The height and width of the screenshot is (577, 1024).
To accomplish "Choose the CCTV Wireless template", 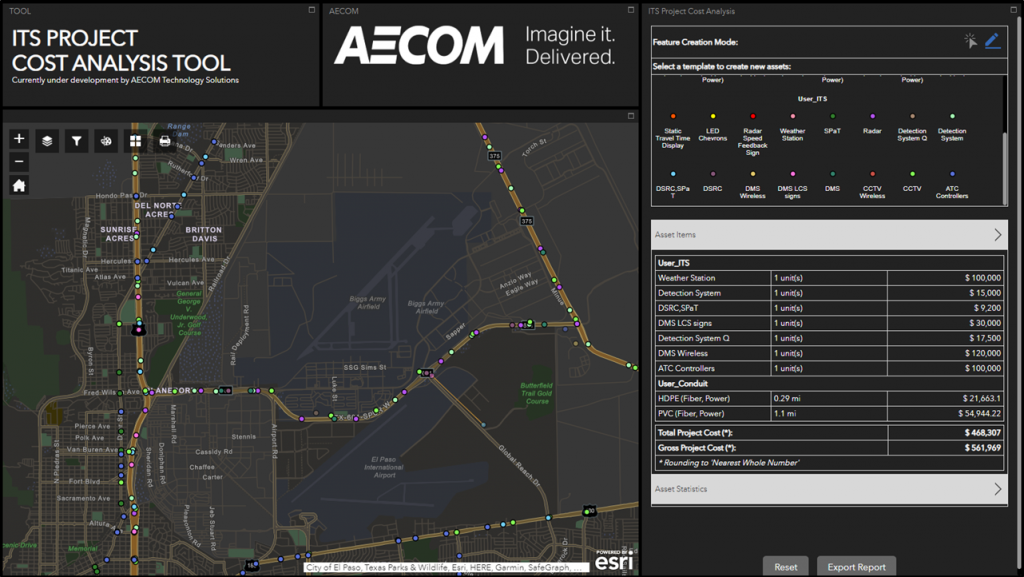I will (872, 186).
